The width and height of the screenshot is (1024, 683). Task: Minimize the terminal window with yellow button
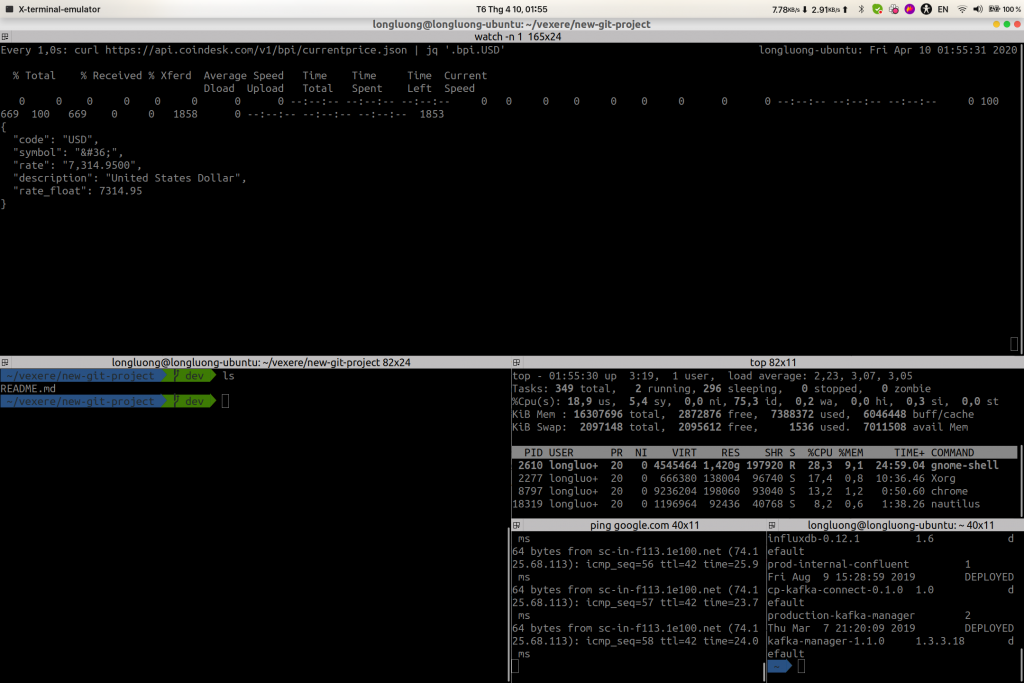tap(996, 24)
